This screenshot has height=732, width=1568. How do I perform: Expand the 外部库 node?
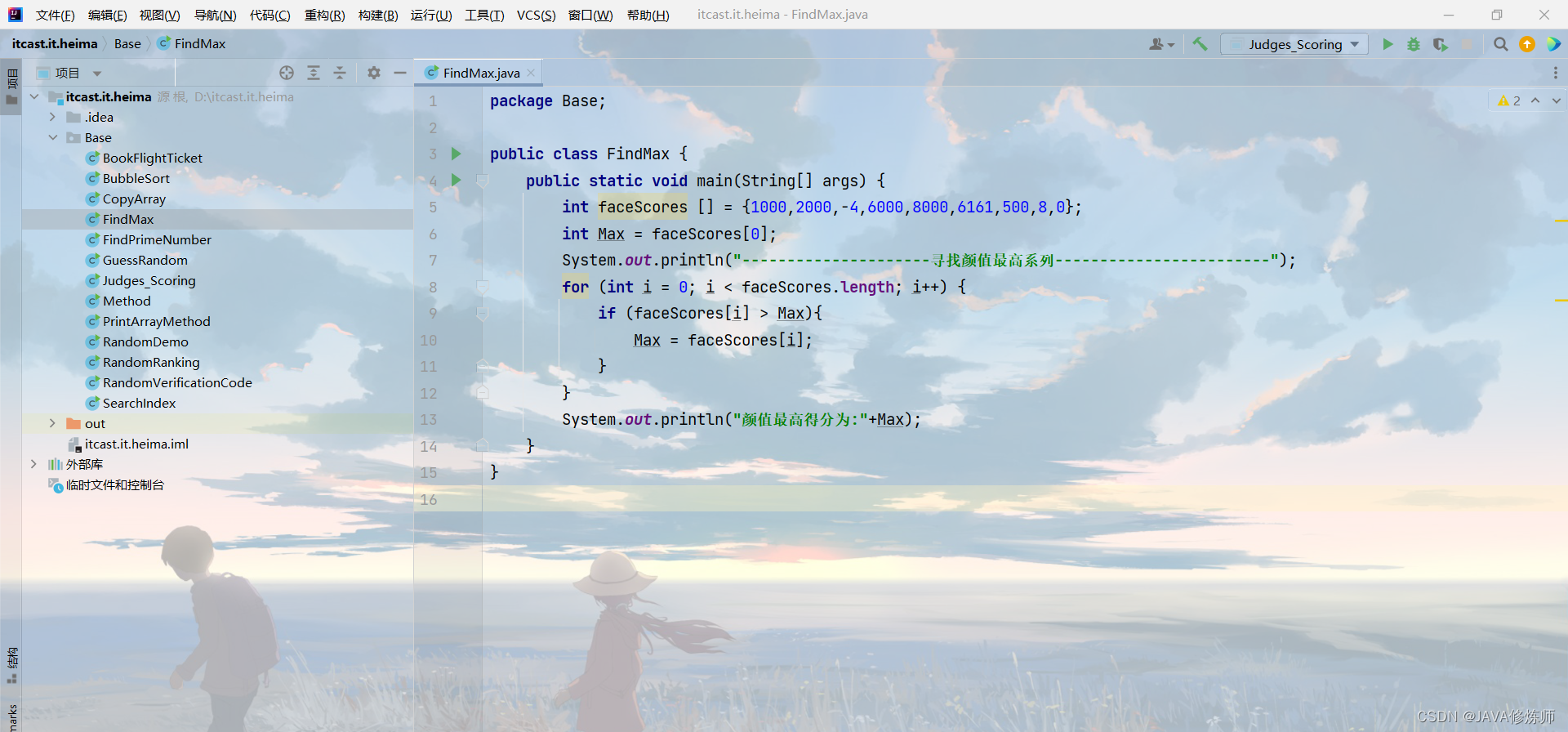point(34,464)
